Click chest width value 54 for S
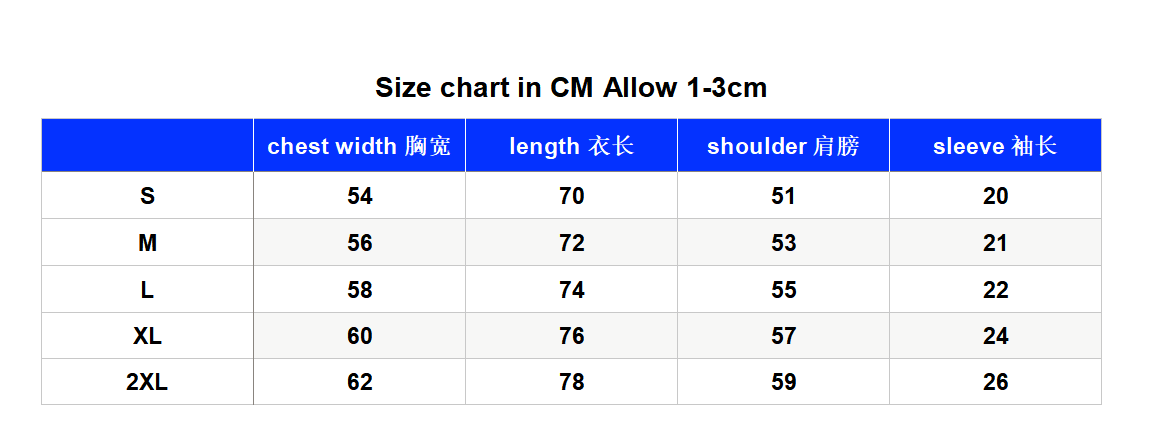This screenshot has height=435, width=1154. (360, 196)
